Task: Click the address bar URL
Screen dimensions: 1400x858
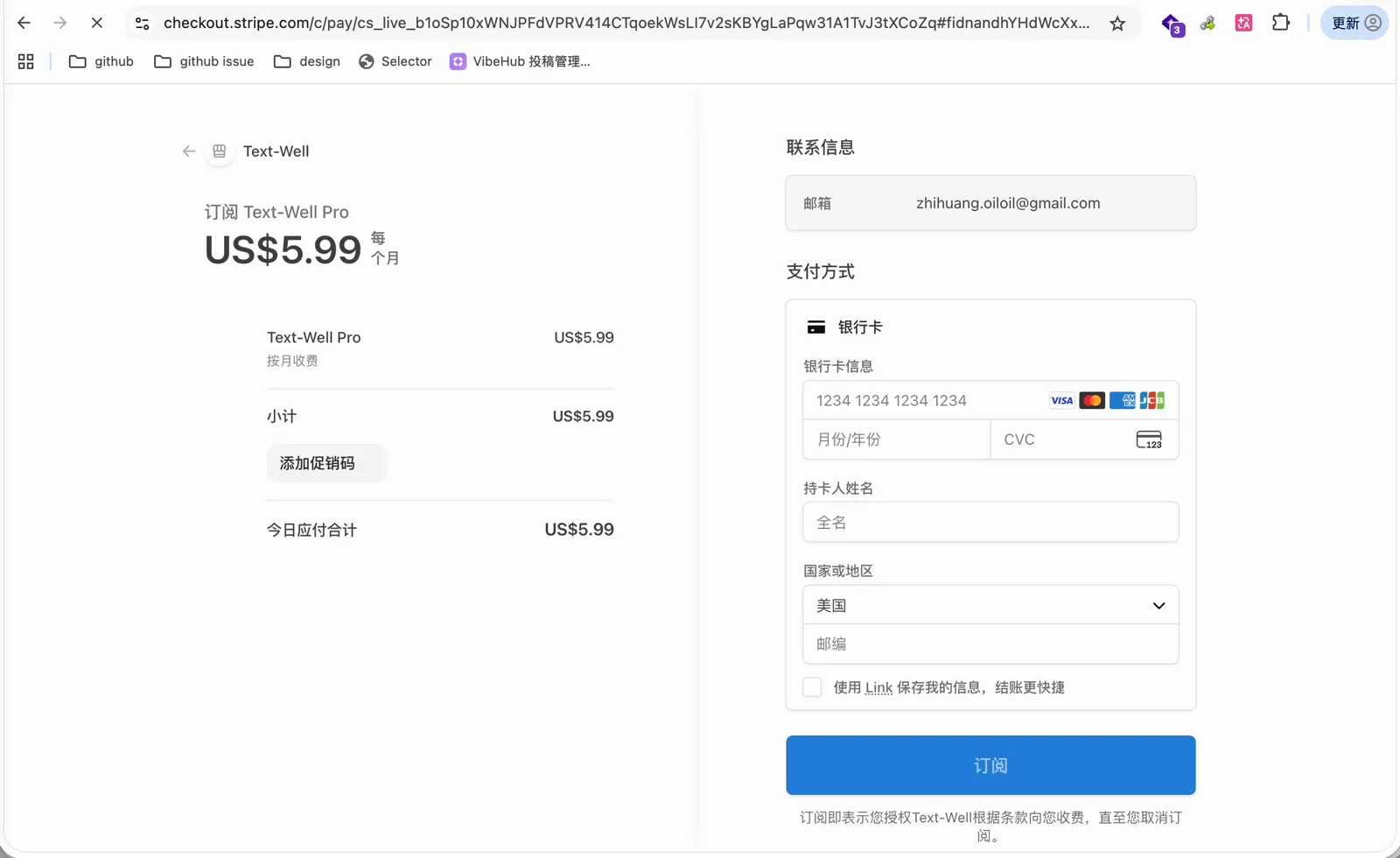Action: point(626,23)
